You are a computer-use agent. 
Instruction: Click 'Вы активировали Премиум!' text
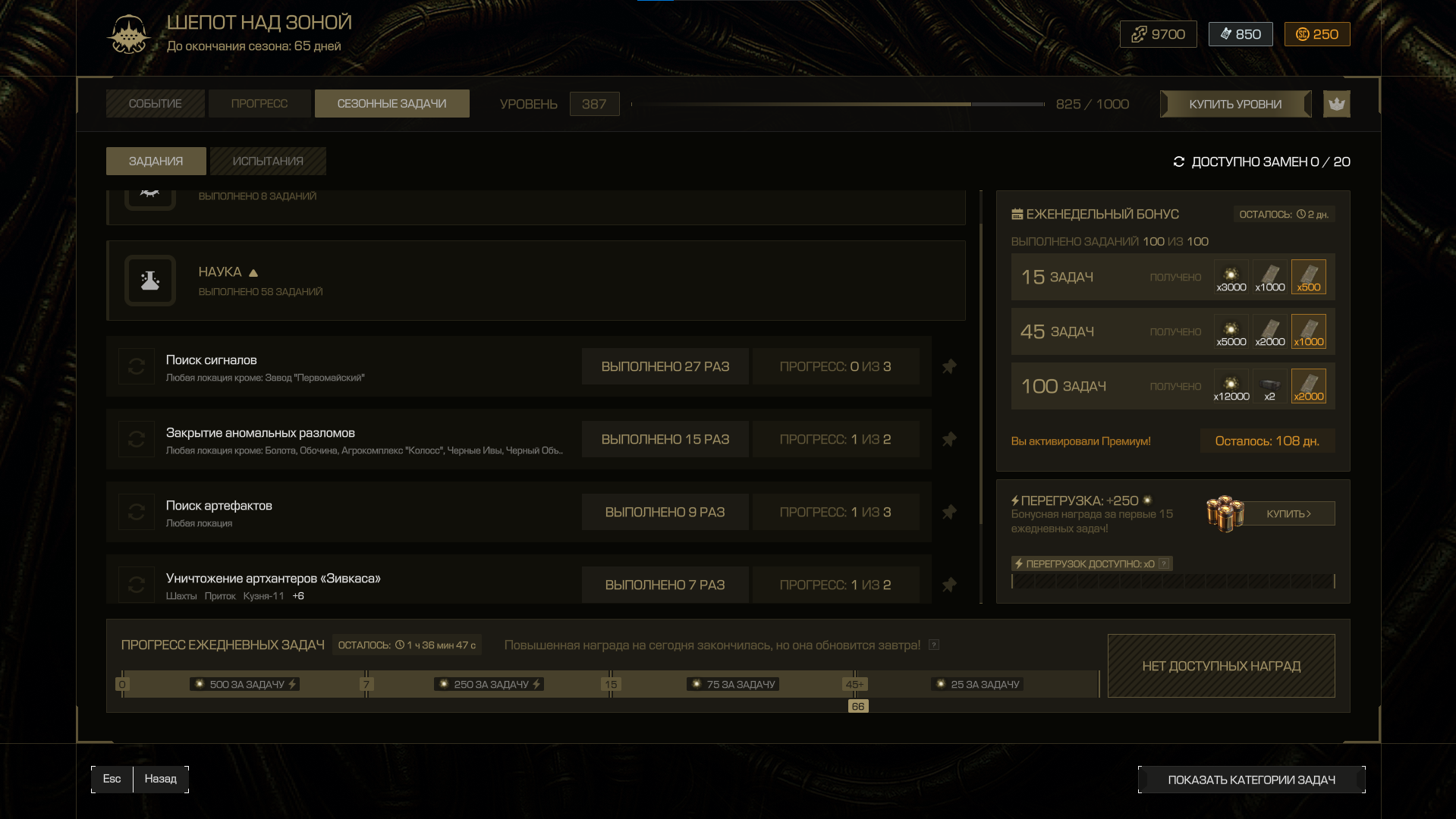pos(1080,441)
